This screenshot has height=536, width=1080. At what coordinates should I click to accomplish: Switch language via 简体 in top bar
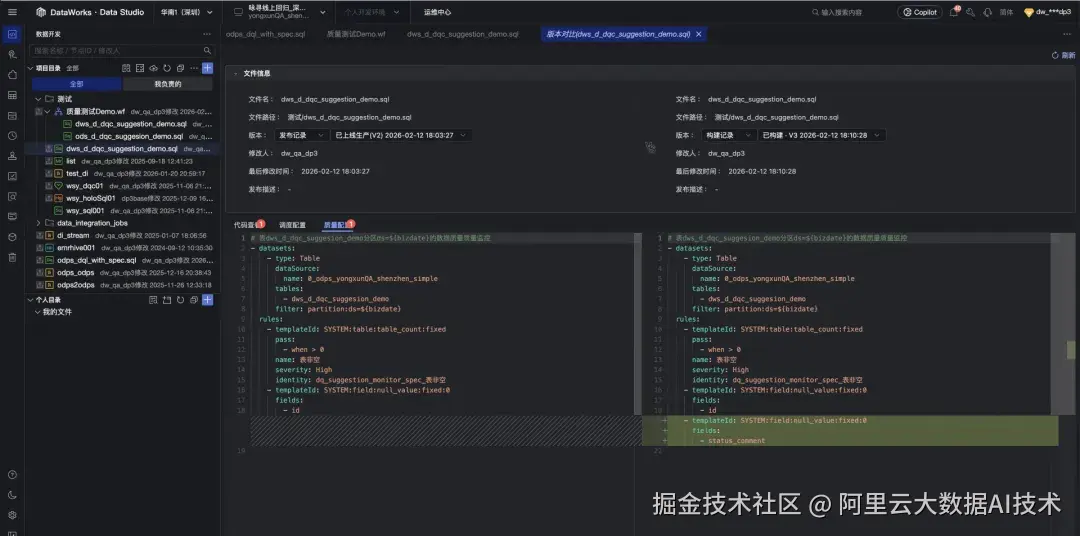(x=1006, y=12)
